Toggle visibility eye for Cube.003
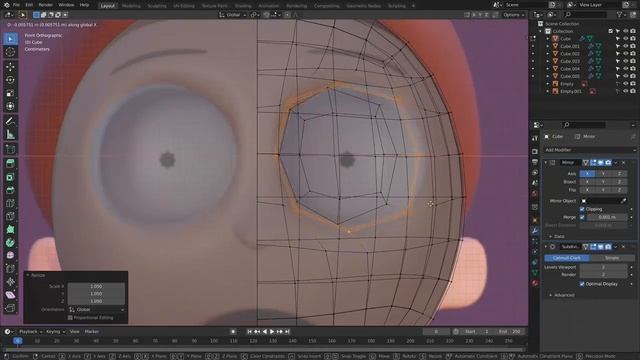Screen dimensions: 640x360 [625, 61]
